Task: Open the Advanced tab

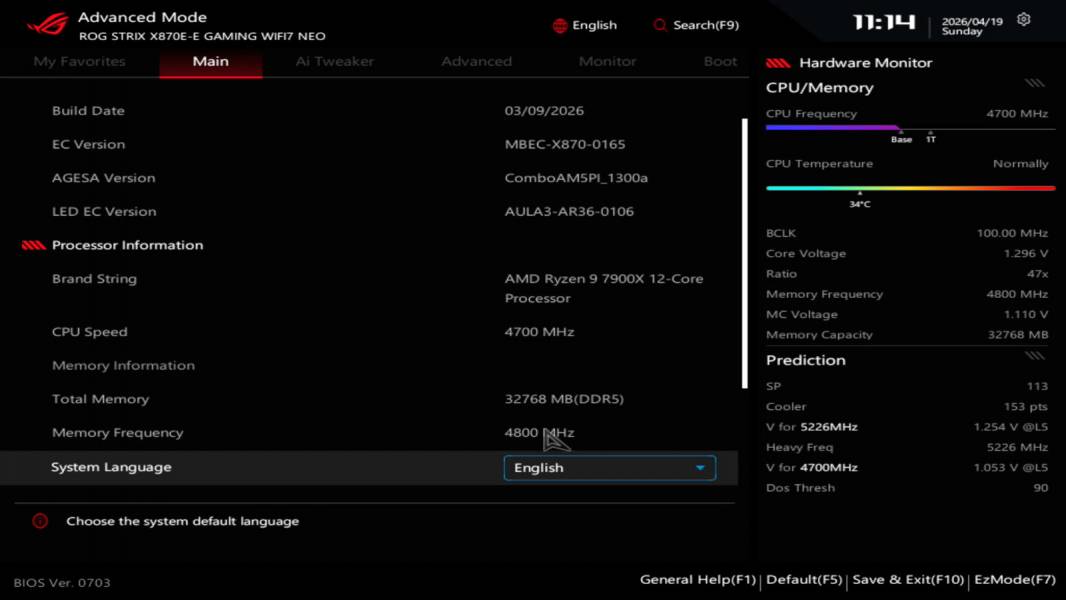Action: tap(477, 61)
